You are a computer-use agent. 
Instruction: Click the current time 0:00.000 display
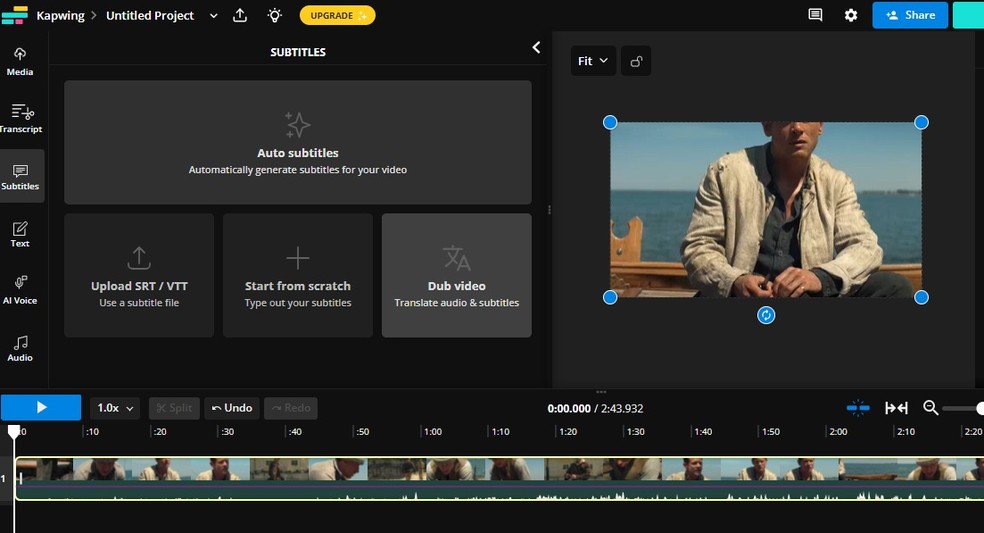point(569,409)
